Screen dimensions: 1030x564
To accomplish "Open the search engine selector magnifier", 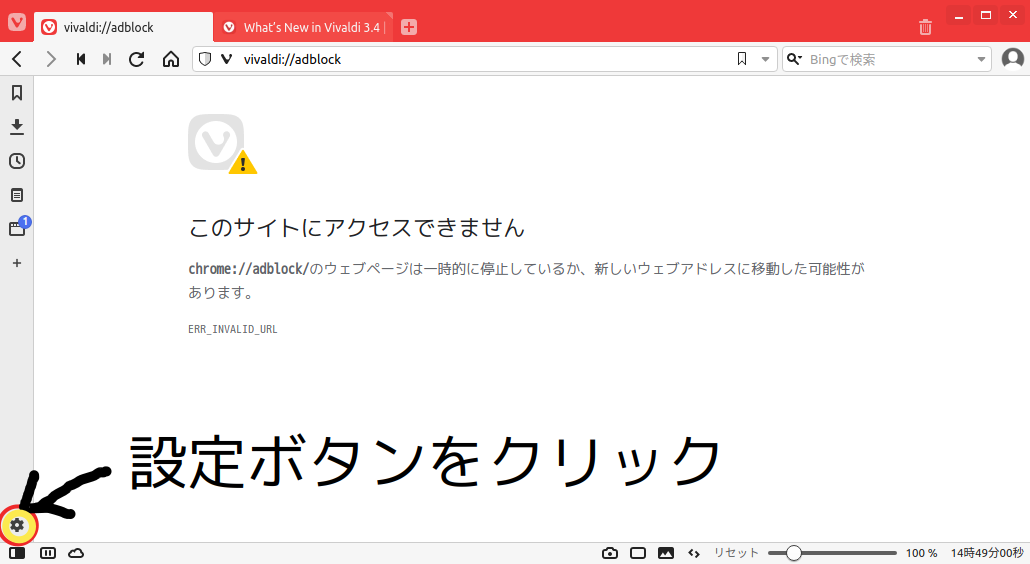I will [x=795, y=59].
